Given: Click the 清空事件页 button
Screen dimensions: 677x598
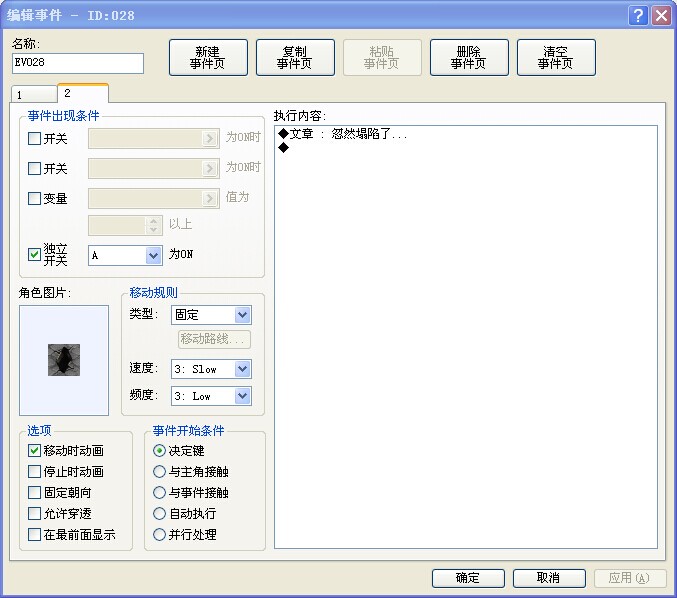Looking at the screenshot, I should pos(556,57).
